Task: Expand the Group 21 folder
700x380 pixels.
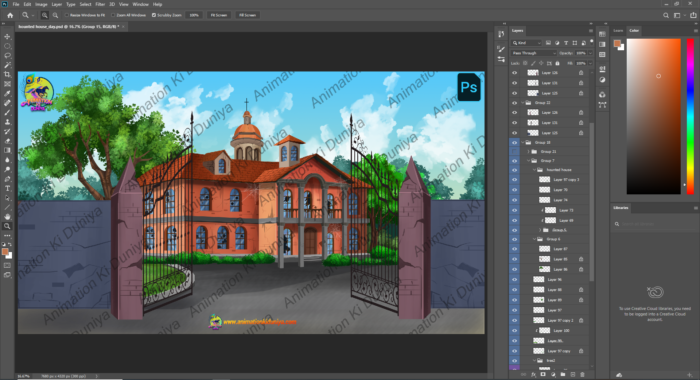Action: [x=529, y=152]
